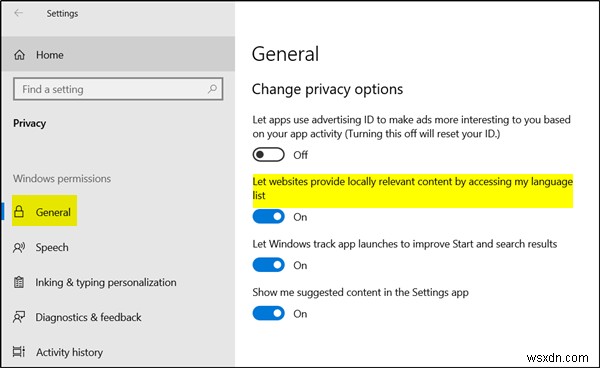Click the General lock icon
This screenshot has width=600, height=368.
19,212
